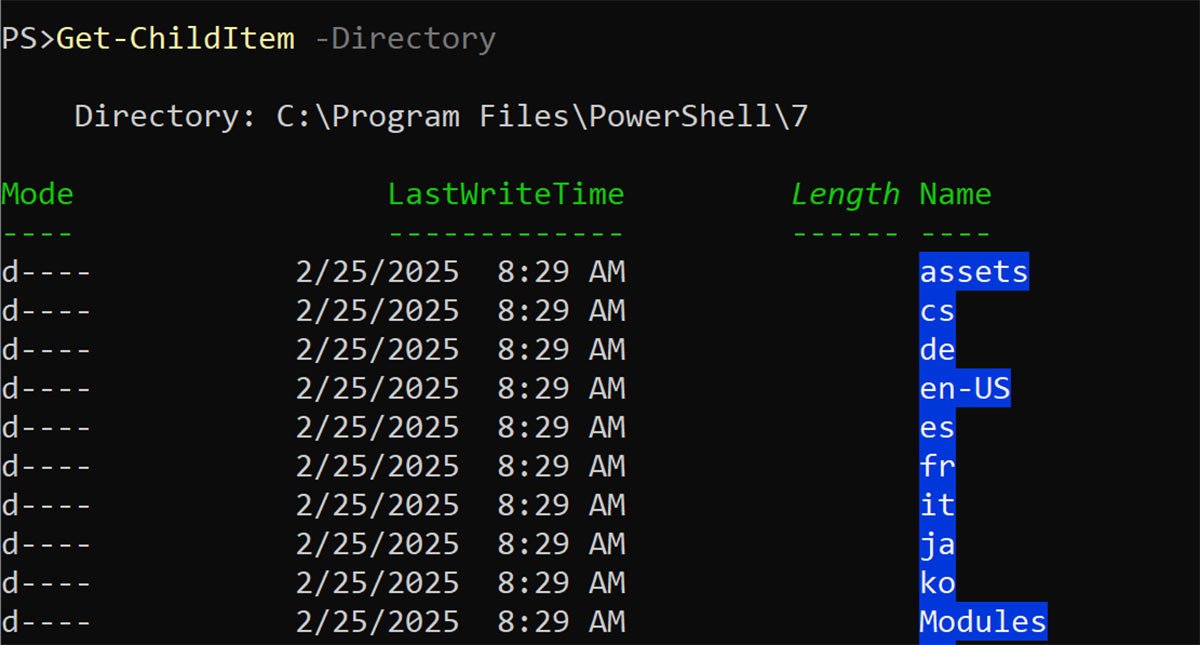Click the de directory entry
Image resolution: width=1200 pixels, height=645 pixels.
[x=937, y=350]
